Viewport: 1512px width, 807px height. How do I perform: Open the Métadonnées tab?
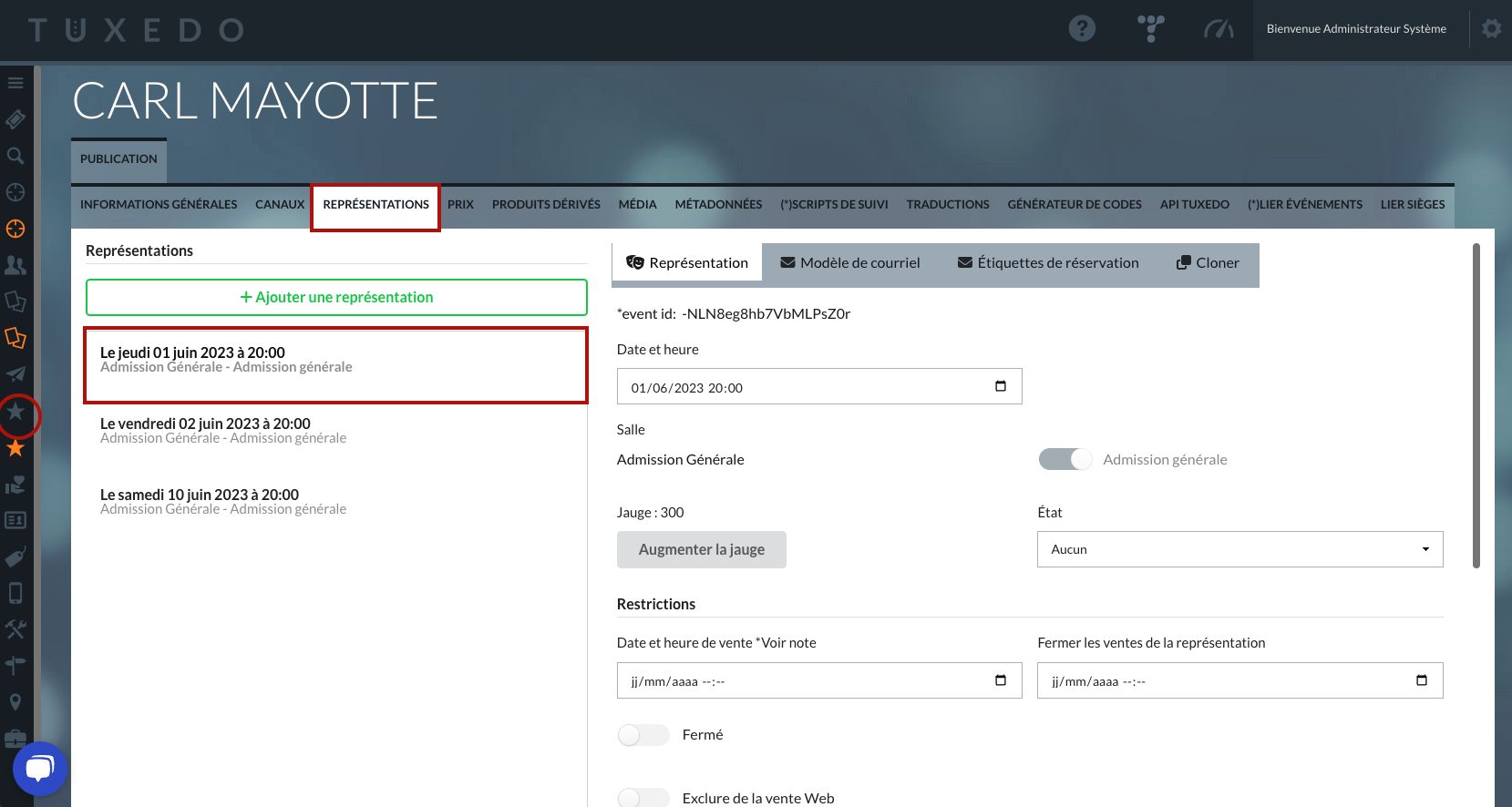[718, 205]
